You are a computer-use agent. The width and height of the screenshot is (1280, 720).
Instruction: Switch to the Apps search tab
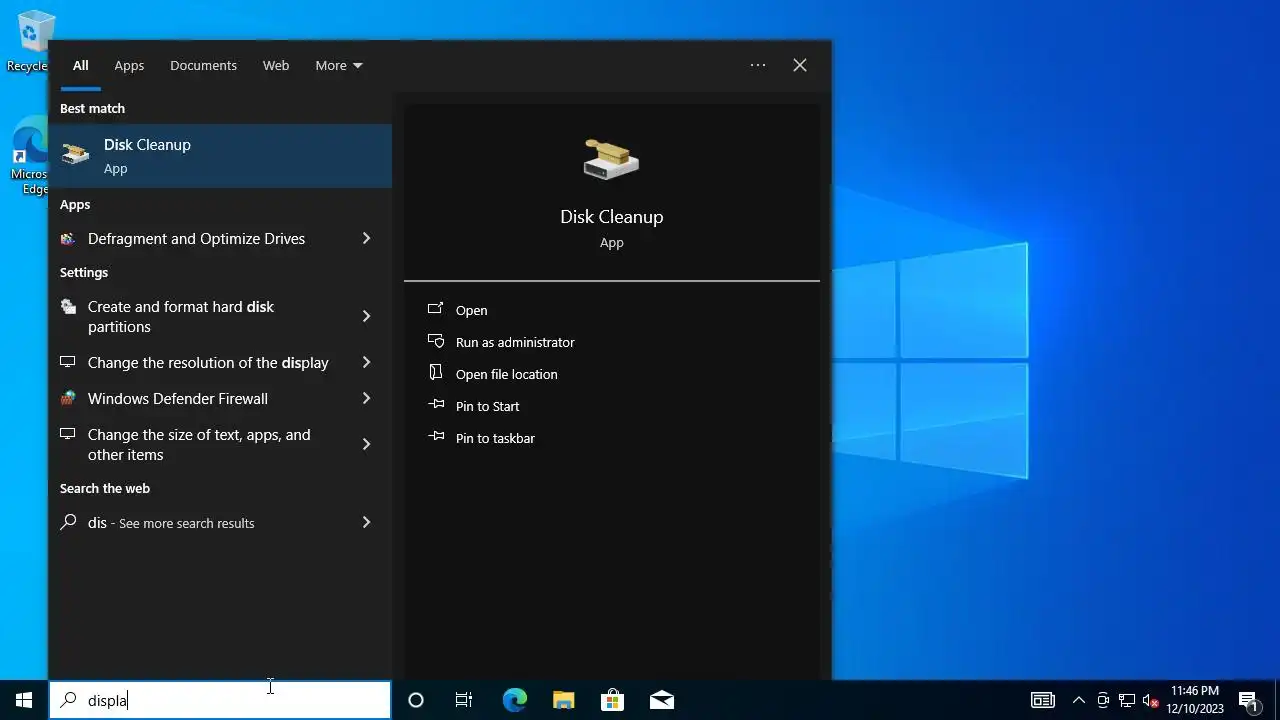click(129, 65)
